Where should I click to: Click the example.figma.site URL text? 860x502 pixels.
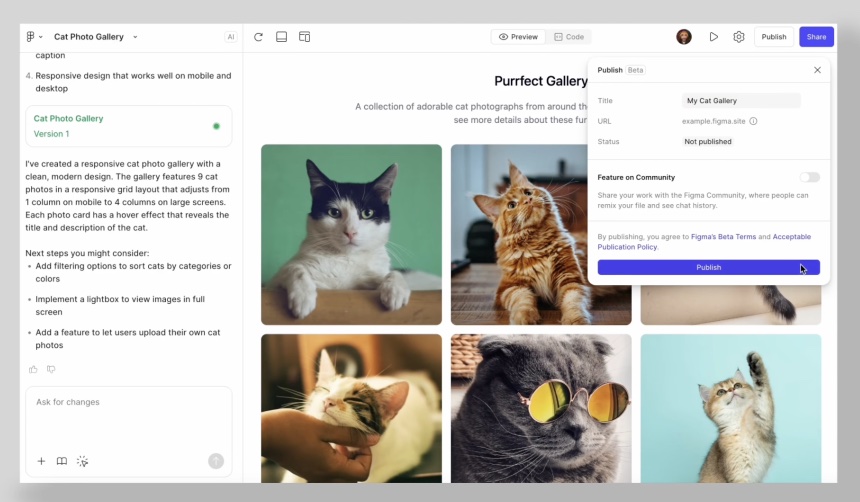tap(714, 121)
